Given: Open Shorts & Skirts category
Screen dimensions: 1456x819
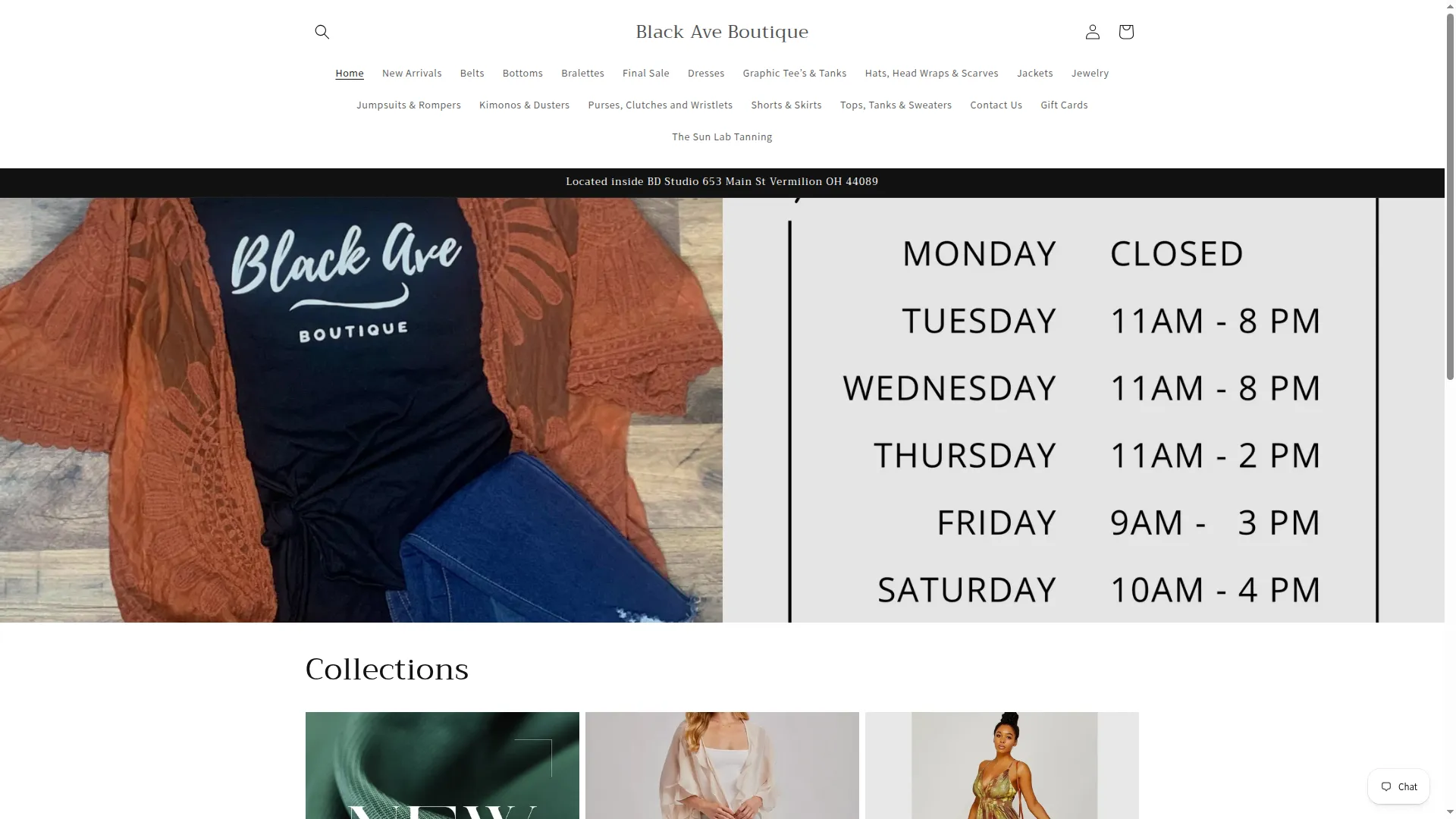Looking at the screenshot, I should coord(786,105).
